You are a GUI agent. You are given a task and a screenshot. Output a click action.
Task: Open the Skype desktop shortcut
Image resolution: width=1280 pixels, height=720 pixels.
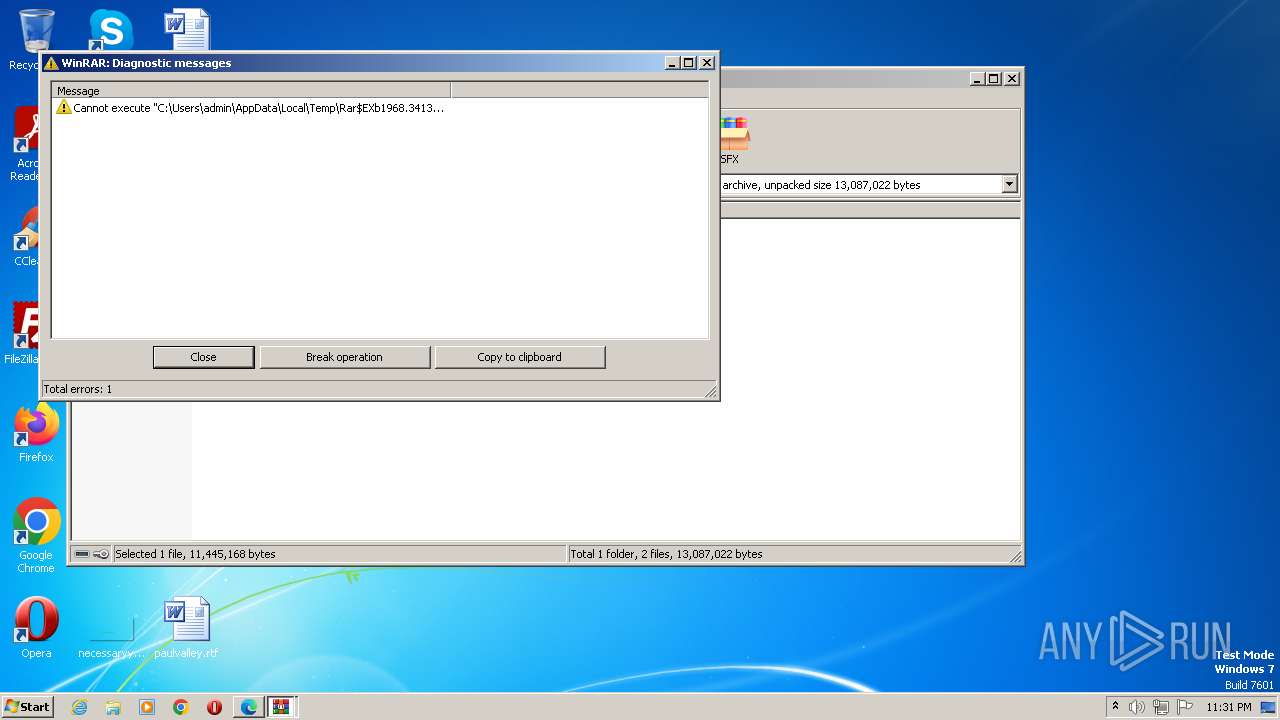[x=110, y=30]
